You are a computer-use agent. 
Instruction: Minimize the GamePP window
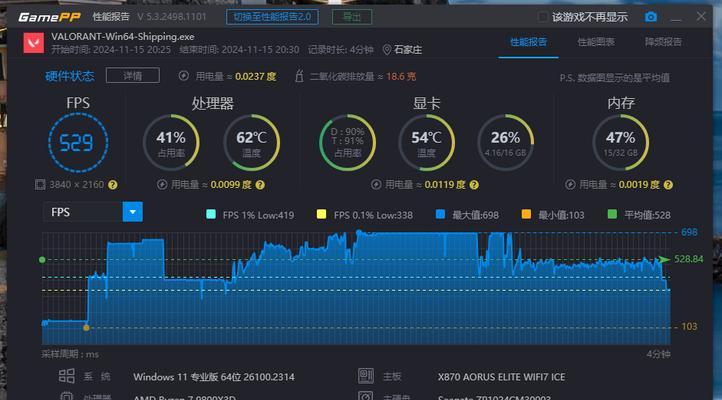point(676,18)
